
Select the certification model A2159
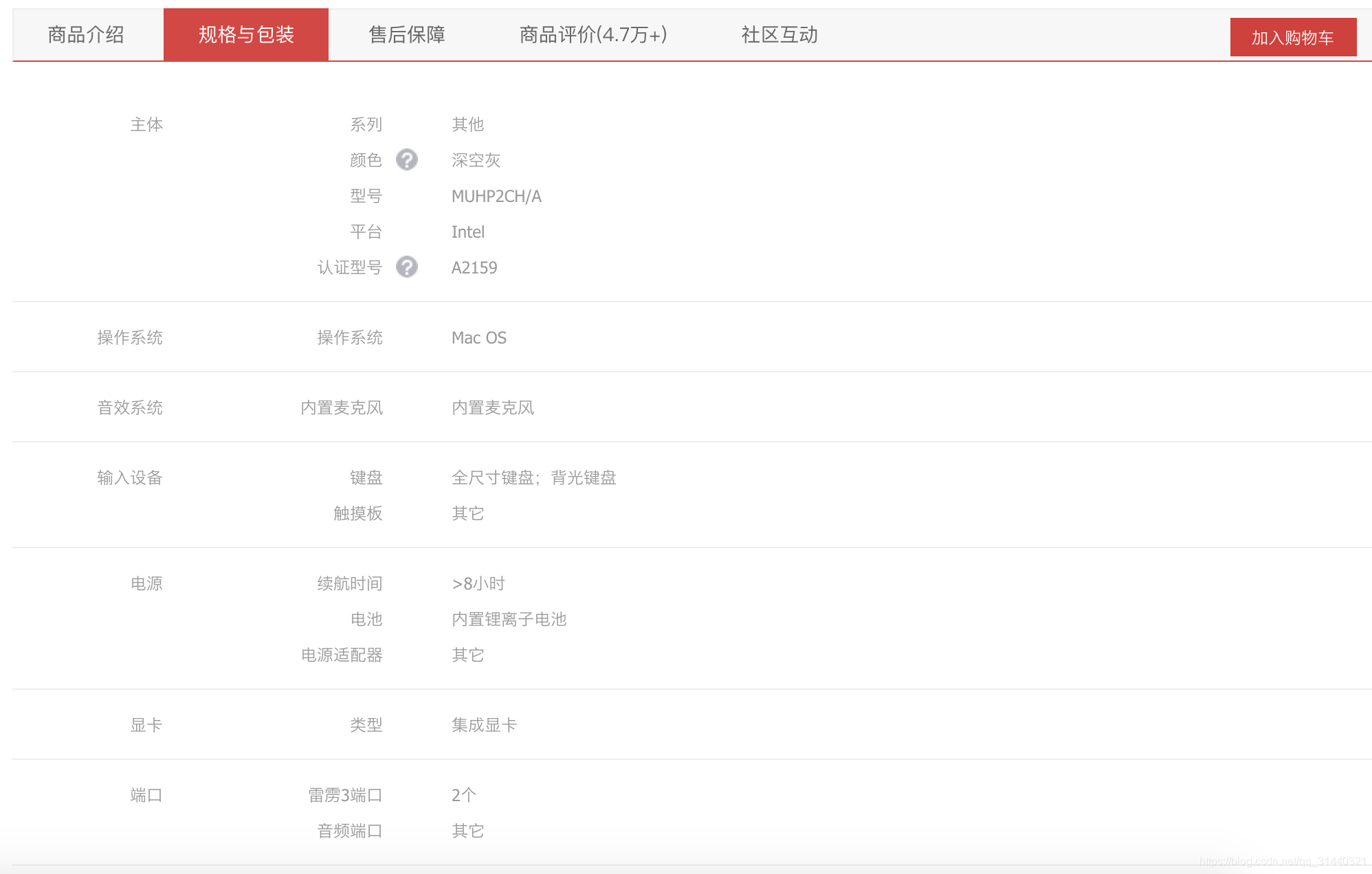(475, 267)
